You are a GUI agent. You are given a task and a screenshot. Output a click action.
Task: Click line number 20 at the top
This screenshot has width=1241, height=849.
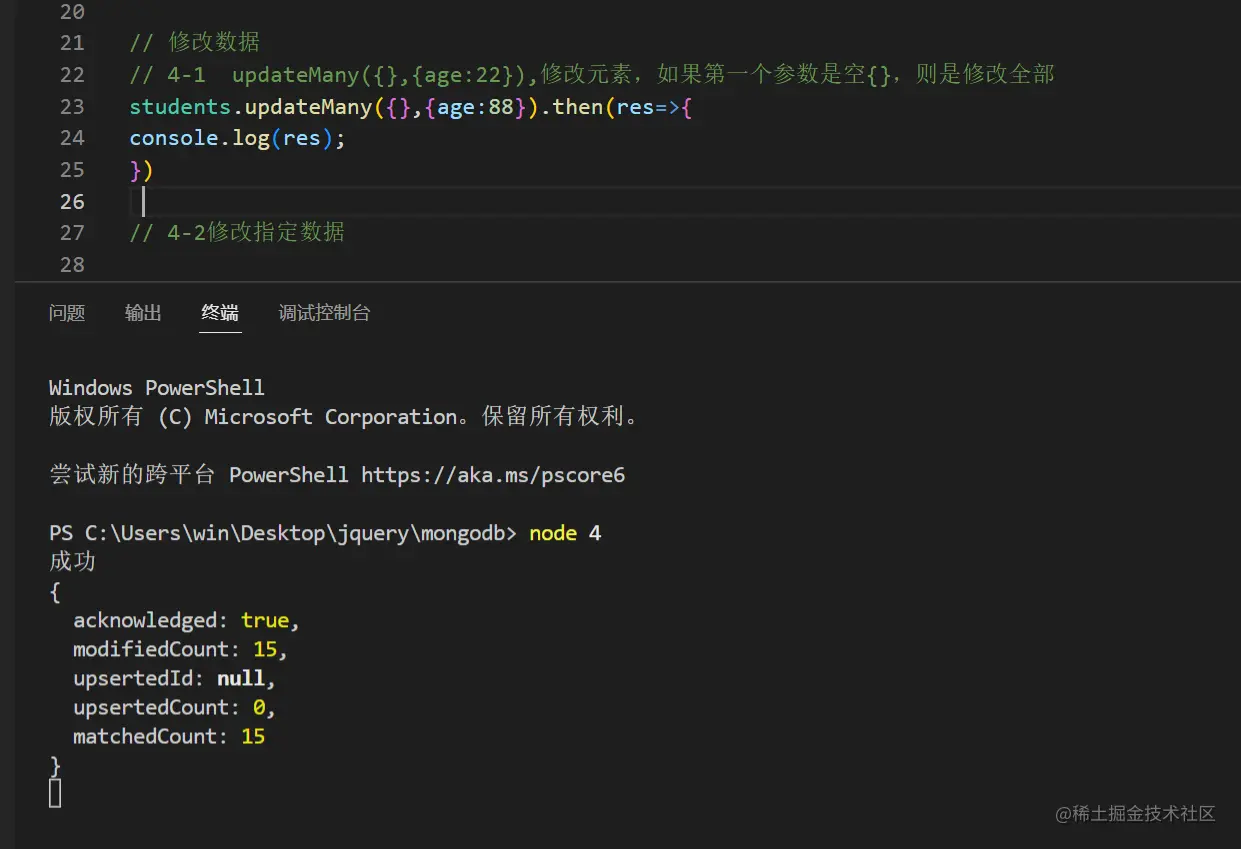pyautogui.click(x=71, y=12)
